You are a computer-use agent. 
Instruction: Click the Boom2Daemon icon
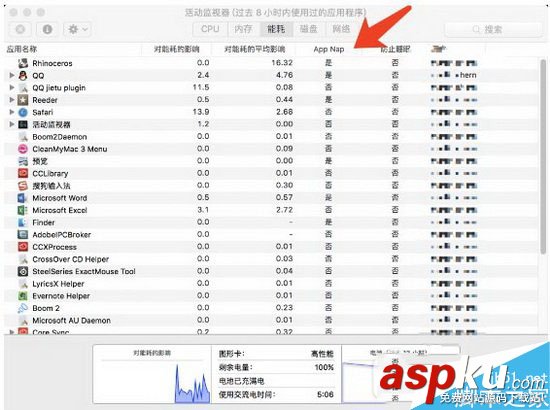click(x=23, y=137)
